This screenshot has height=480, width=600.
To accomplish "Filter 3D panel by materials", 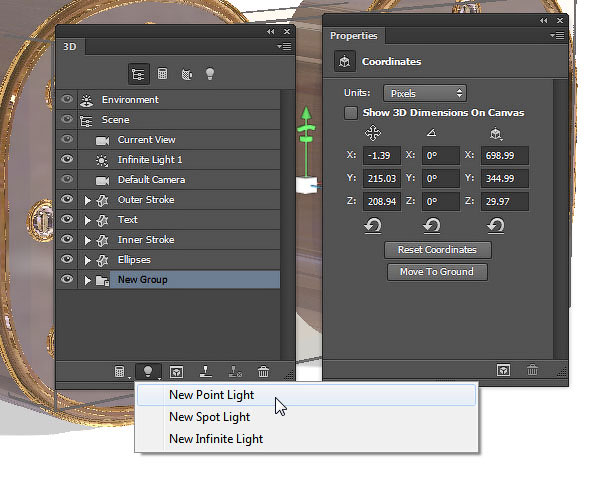I will 186,74.
